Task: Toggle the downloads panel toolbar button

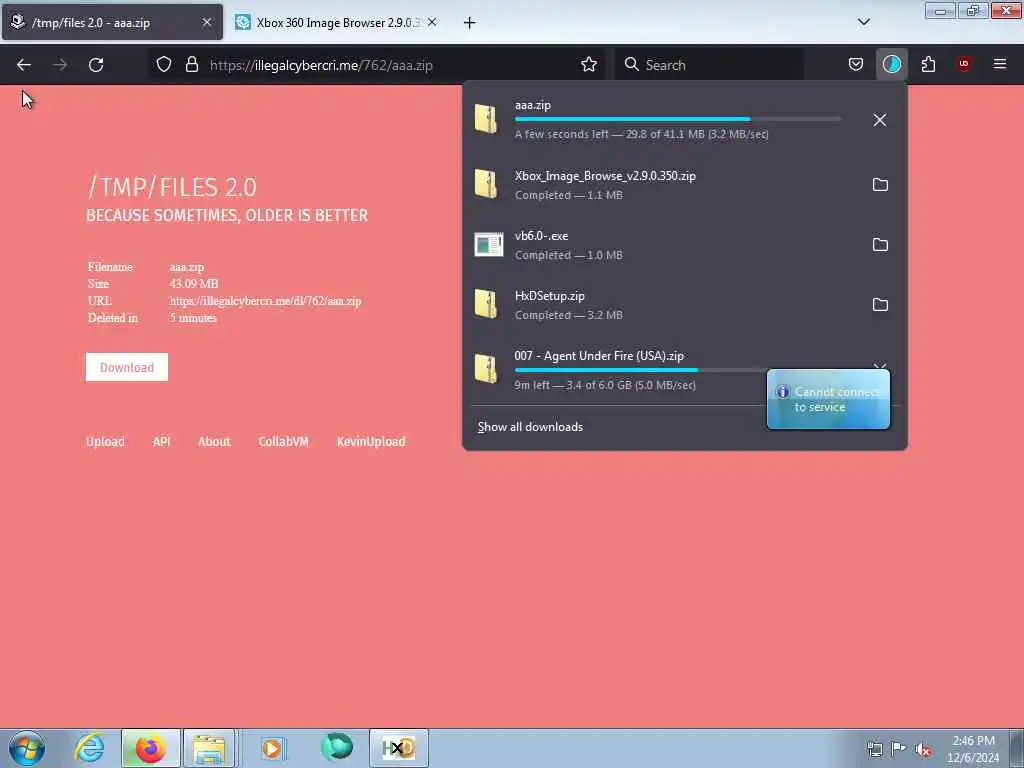Action: (891, 64)
